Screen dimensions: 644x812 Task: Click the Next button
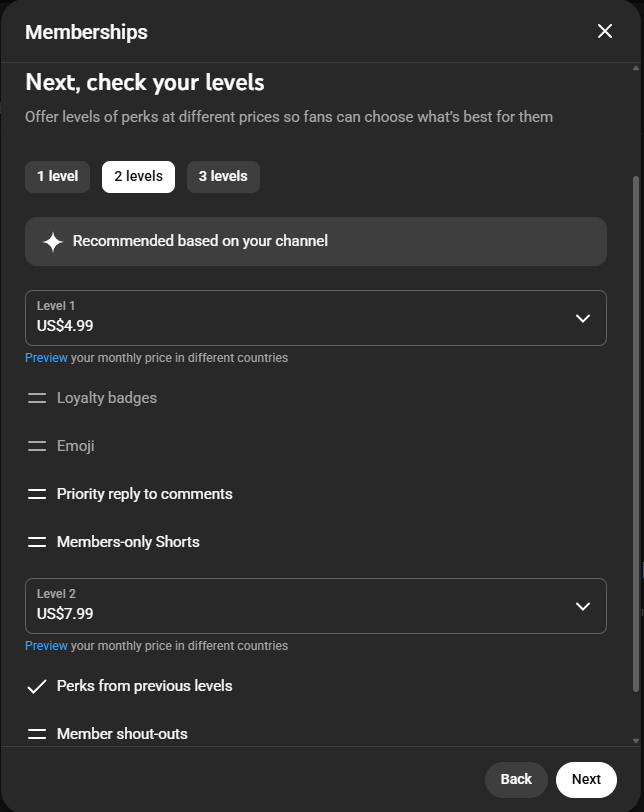point(585,779)
